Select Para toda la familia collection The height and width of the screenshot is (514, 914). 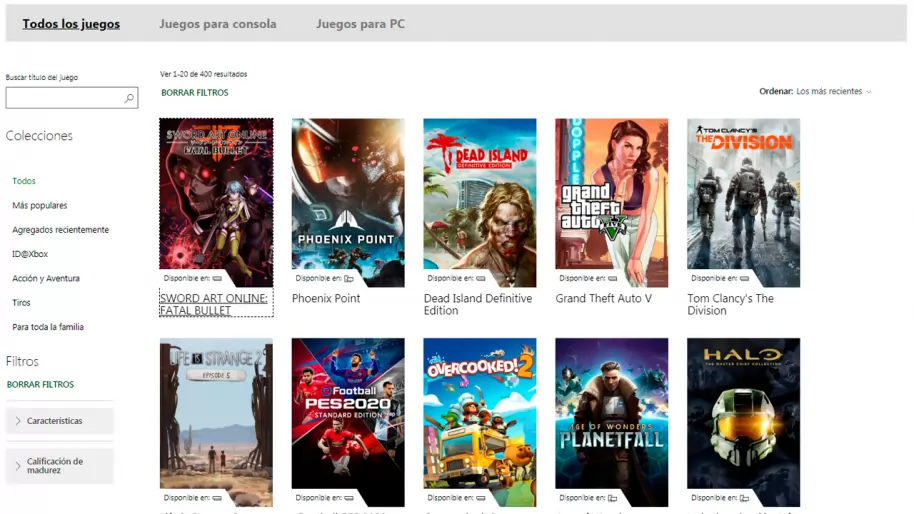point(48,327)
